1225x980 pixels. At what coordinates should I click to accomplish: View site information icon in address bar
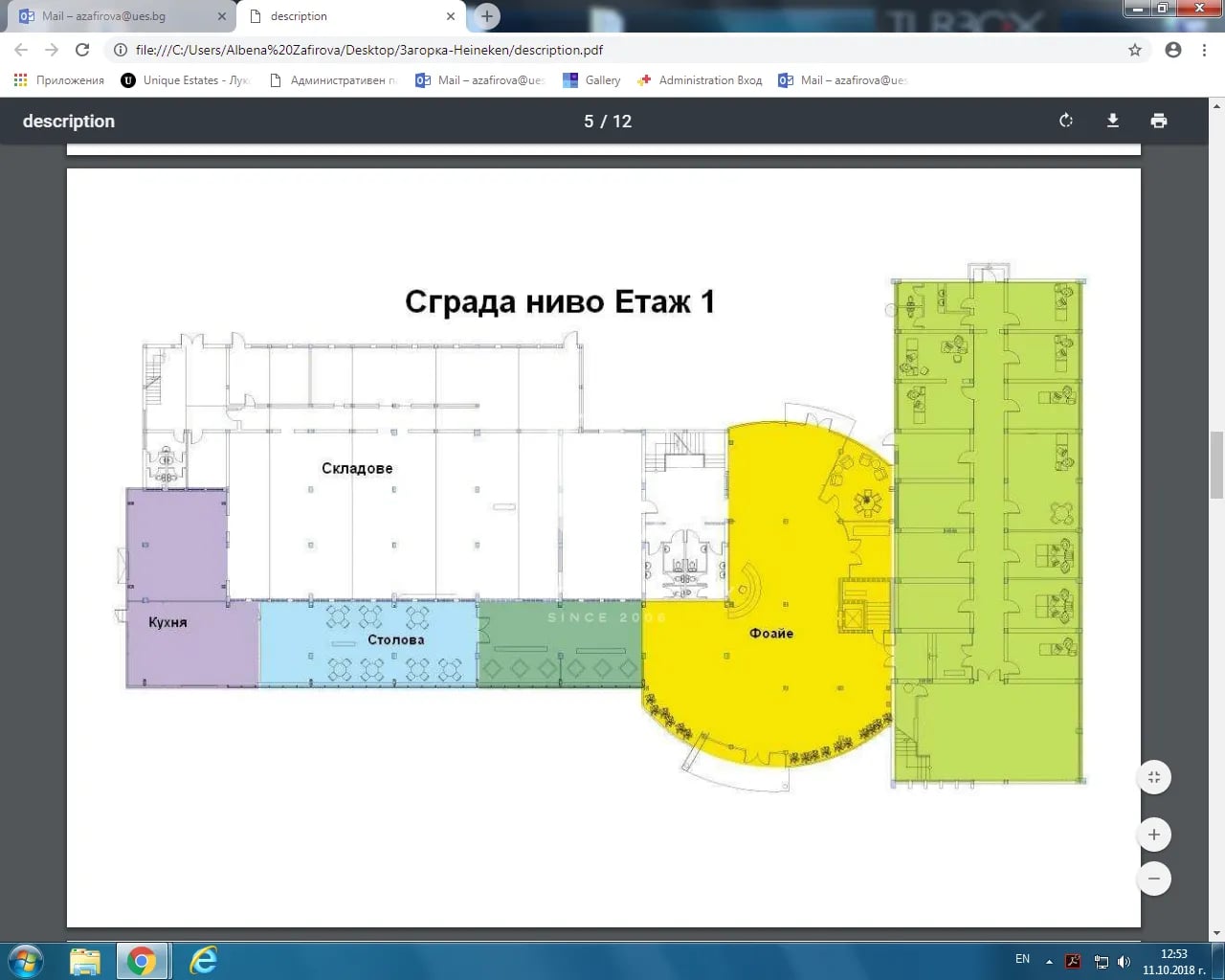click(121, 50)
